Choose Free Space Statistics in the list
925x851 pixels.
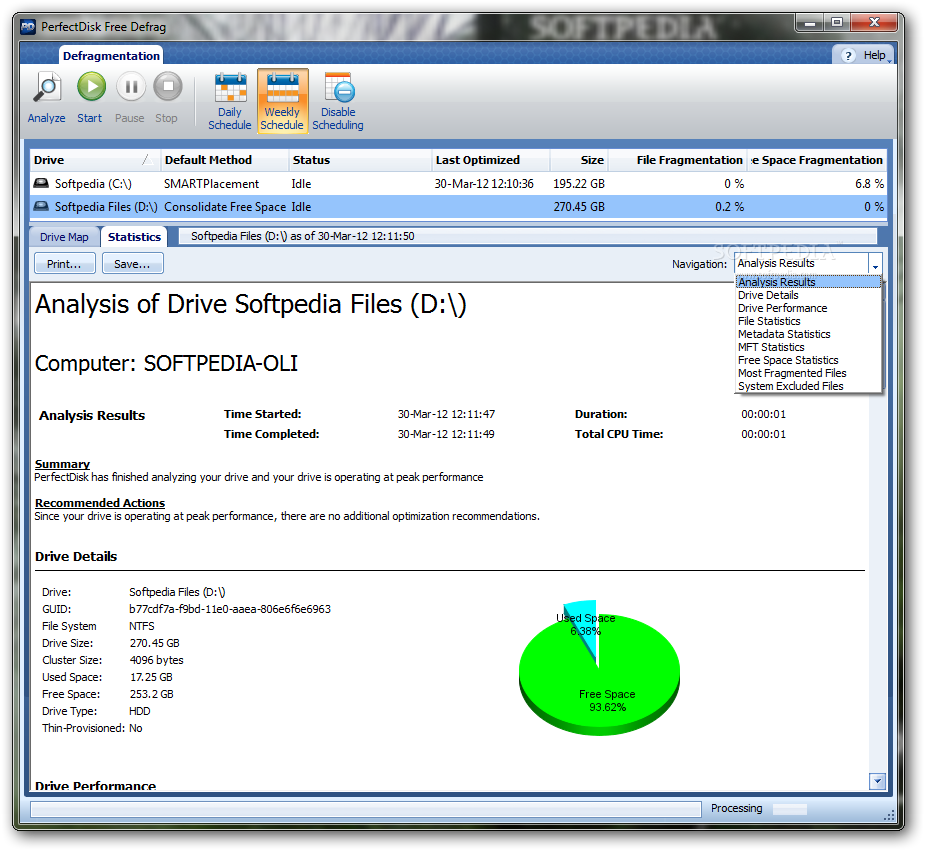coord(808,360)
